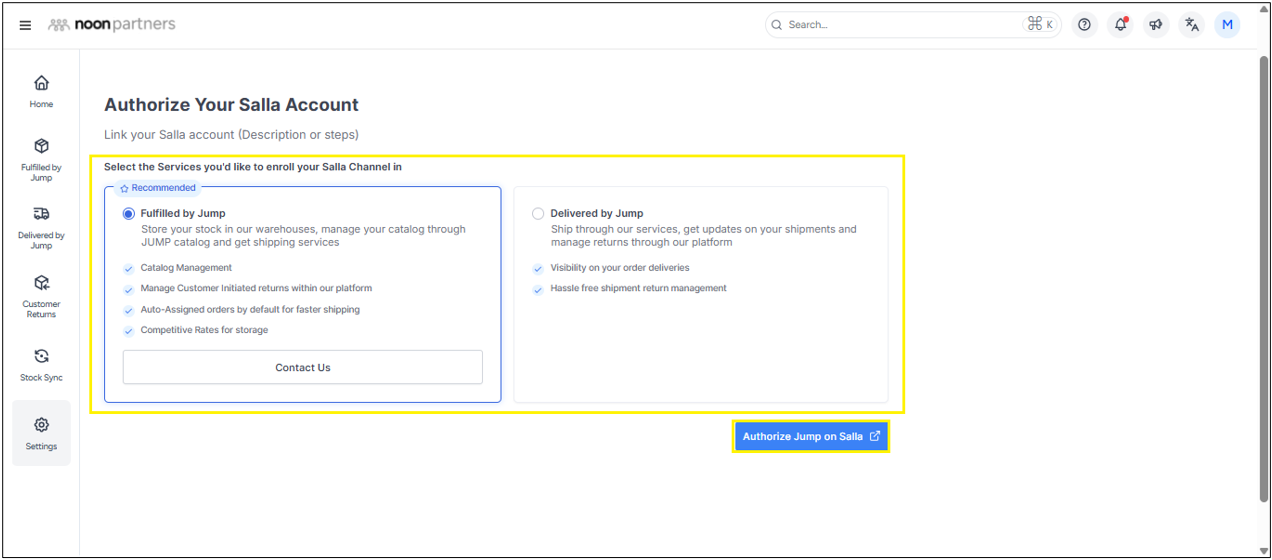Open Delivered by Jump sidebar item
Viewport: 1272px width, 560px height.
(x=41, y=227)
